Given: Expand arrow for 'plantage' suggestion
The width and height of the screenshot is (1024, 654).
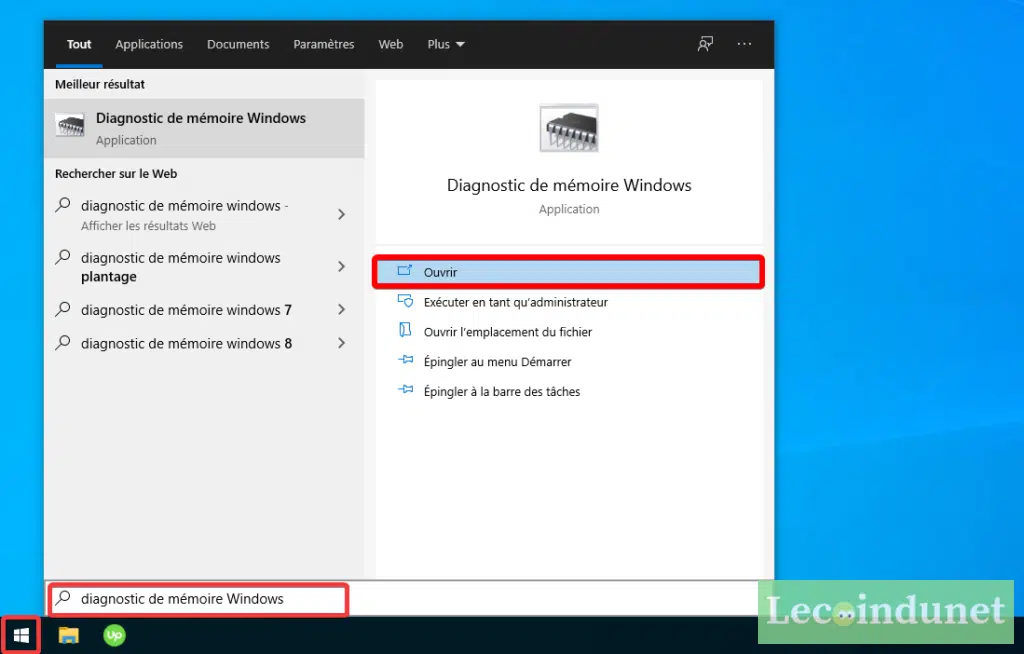Looking at the screenshot, I should point(342,267).
